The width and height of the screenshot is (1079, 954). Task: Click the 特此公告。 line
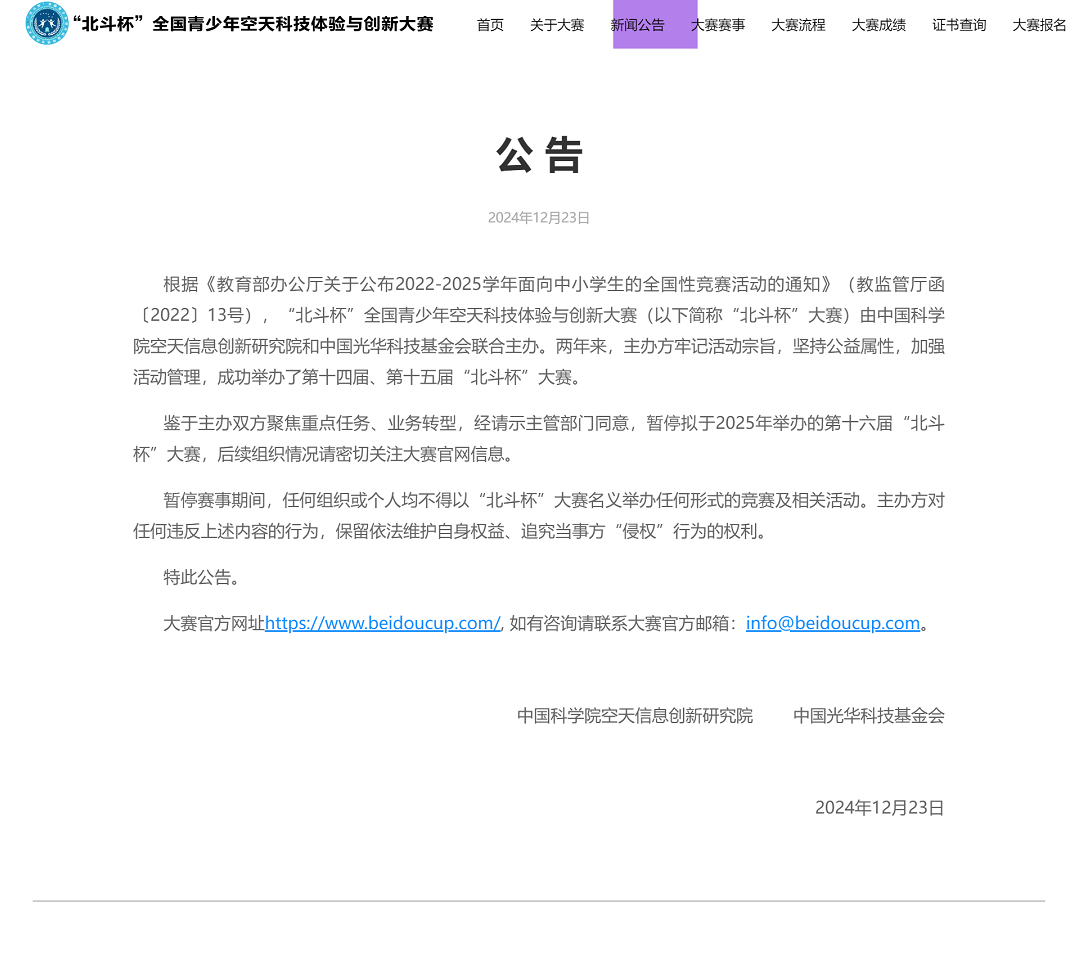[x=202, y=577]
